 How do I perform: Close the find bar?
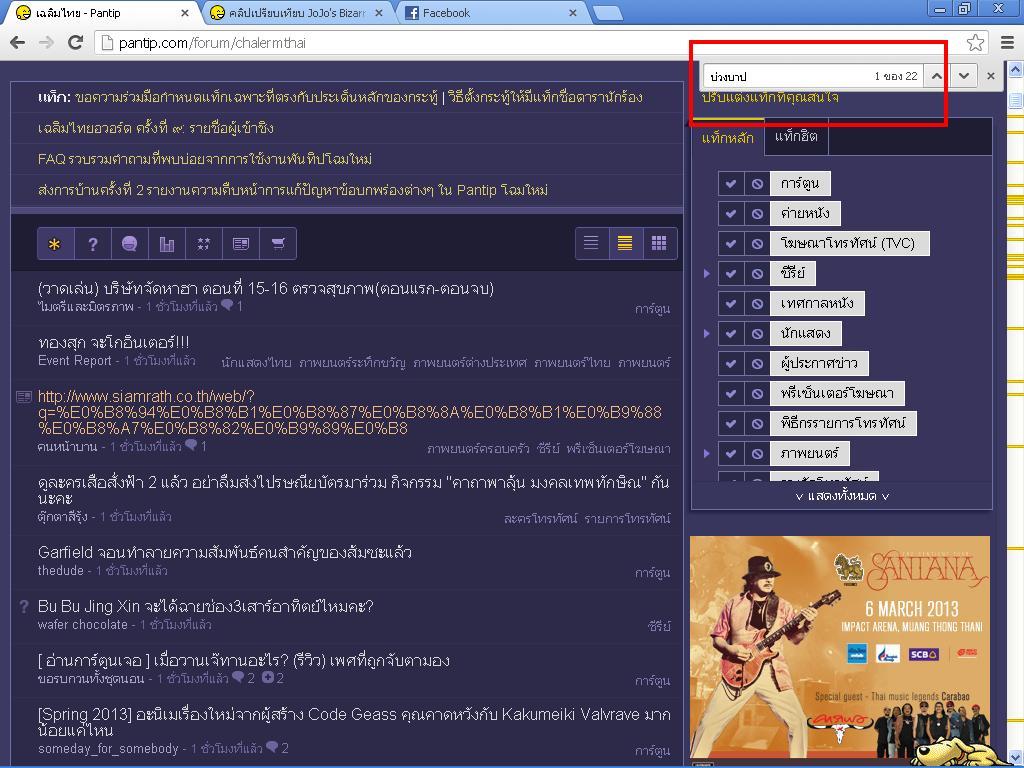click(991, 76)
